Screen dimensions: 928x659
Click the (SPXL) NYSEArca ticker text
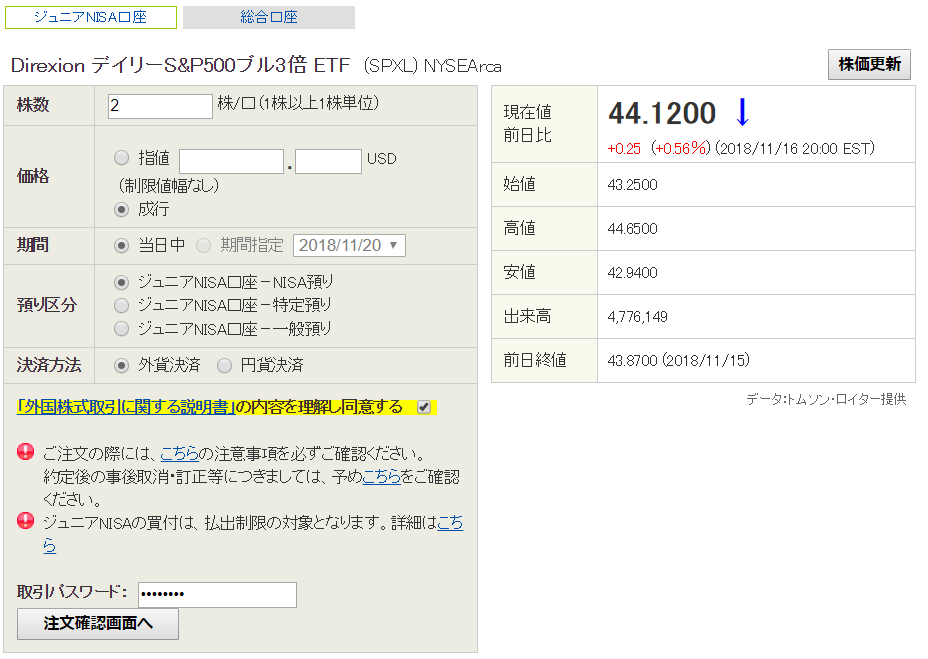coord(433,66)
